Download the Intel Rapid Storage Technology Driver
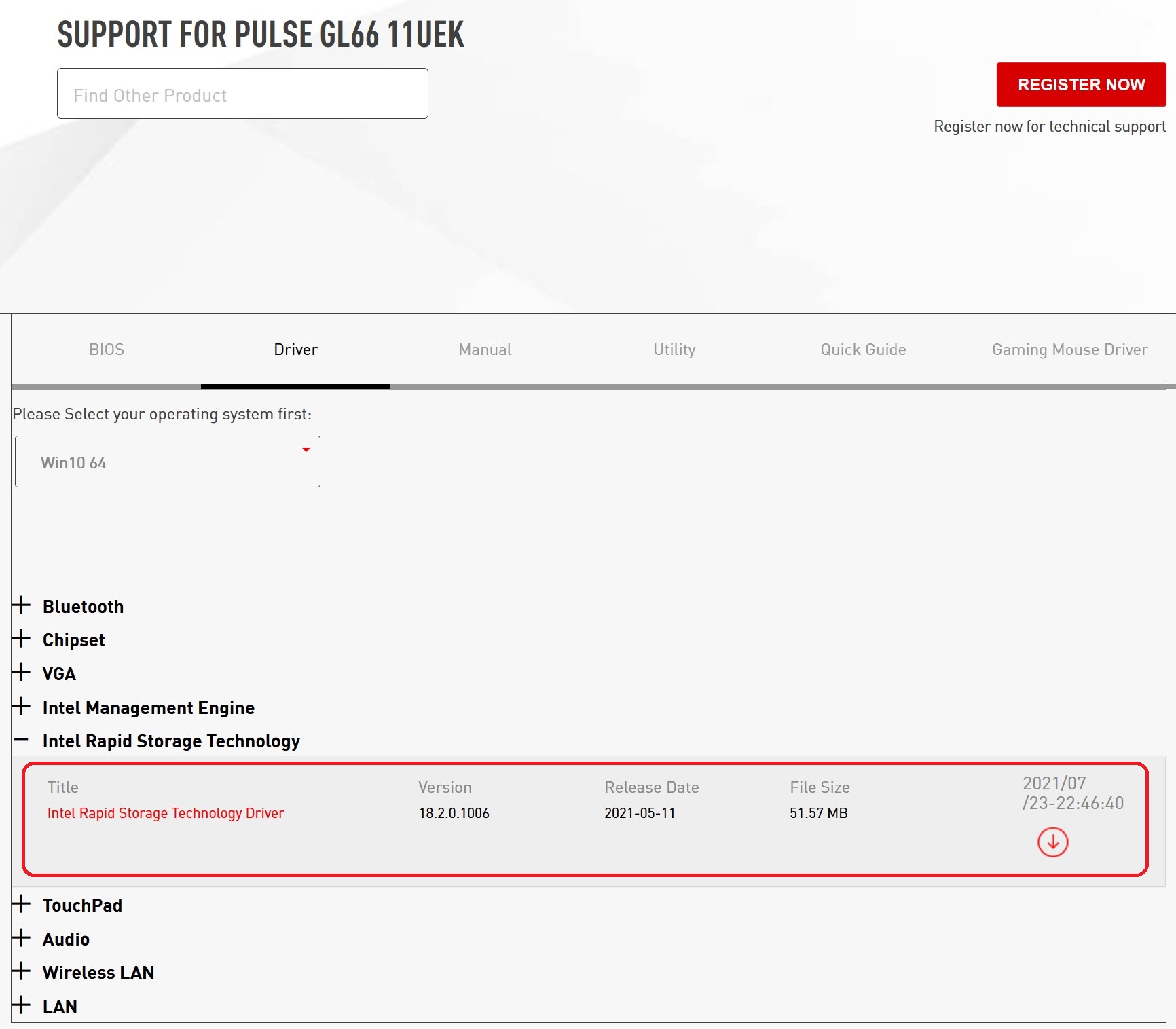Image resolution: width=1176 pixels, height=1029 pixels. [x=1052, y=842]
